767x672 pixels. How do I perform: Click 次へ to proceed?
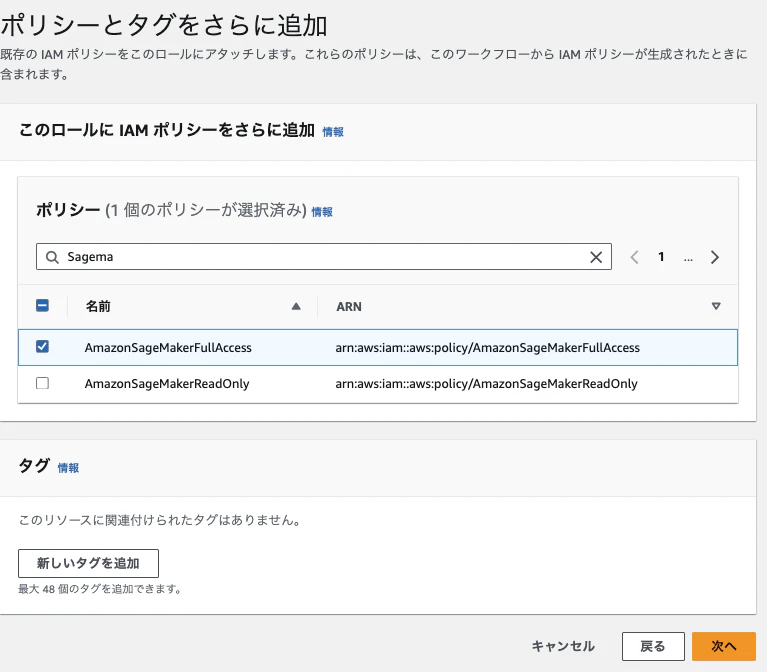click(724, 647)
